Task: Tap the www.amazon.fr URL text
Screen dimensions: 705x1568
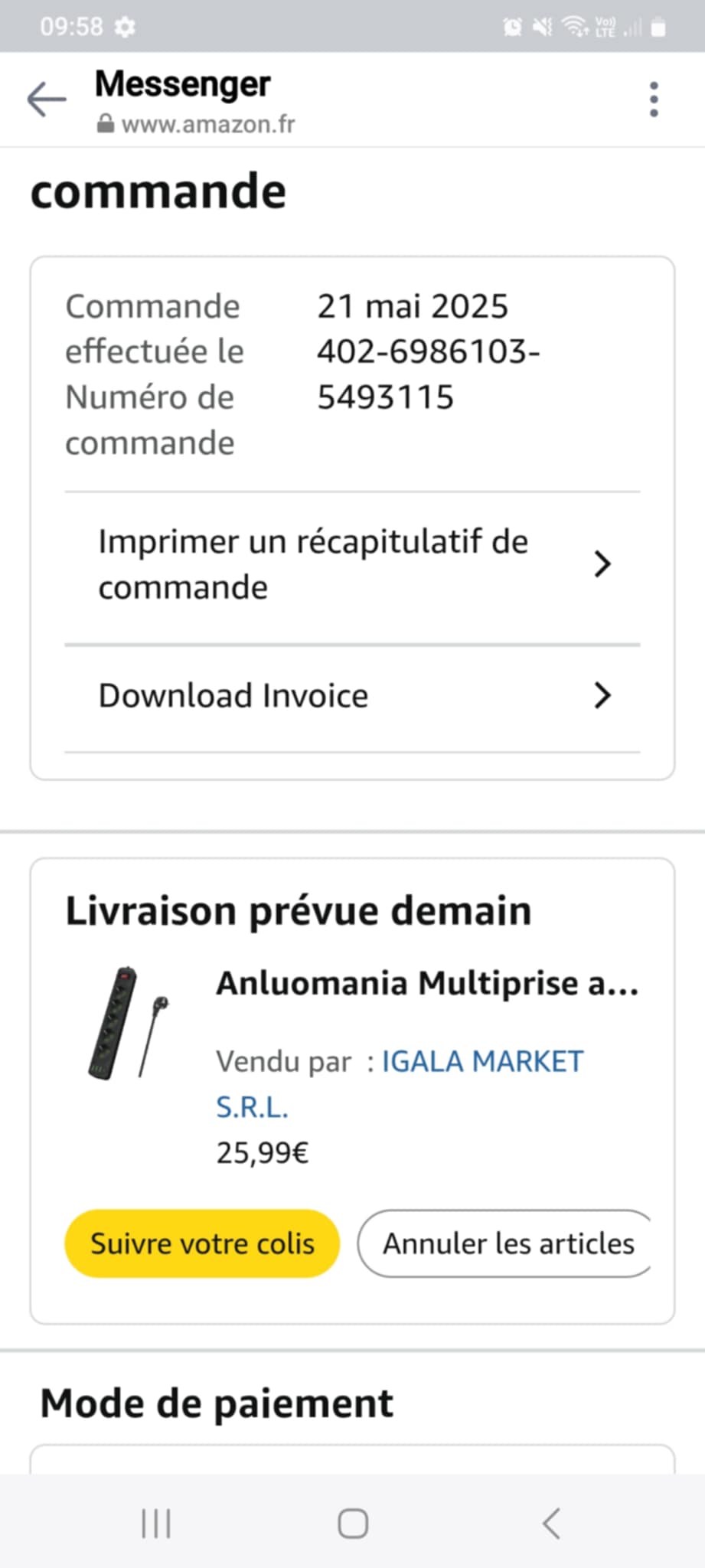Action: (x=208, y=124)
